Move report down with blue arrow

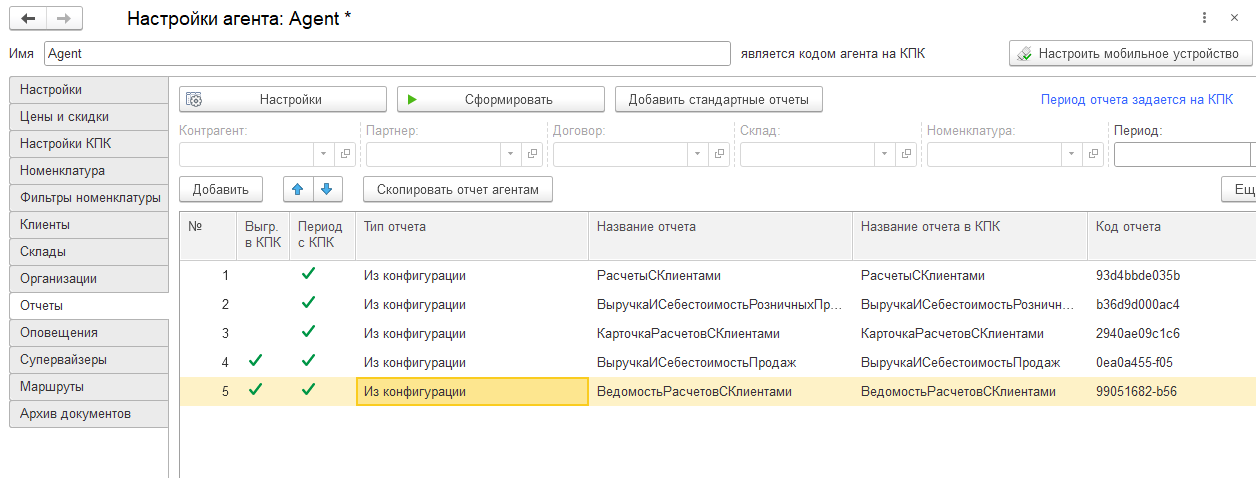(328, 188)
